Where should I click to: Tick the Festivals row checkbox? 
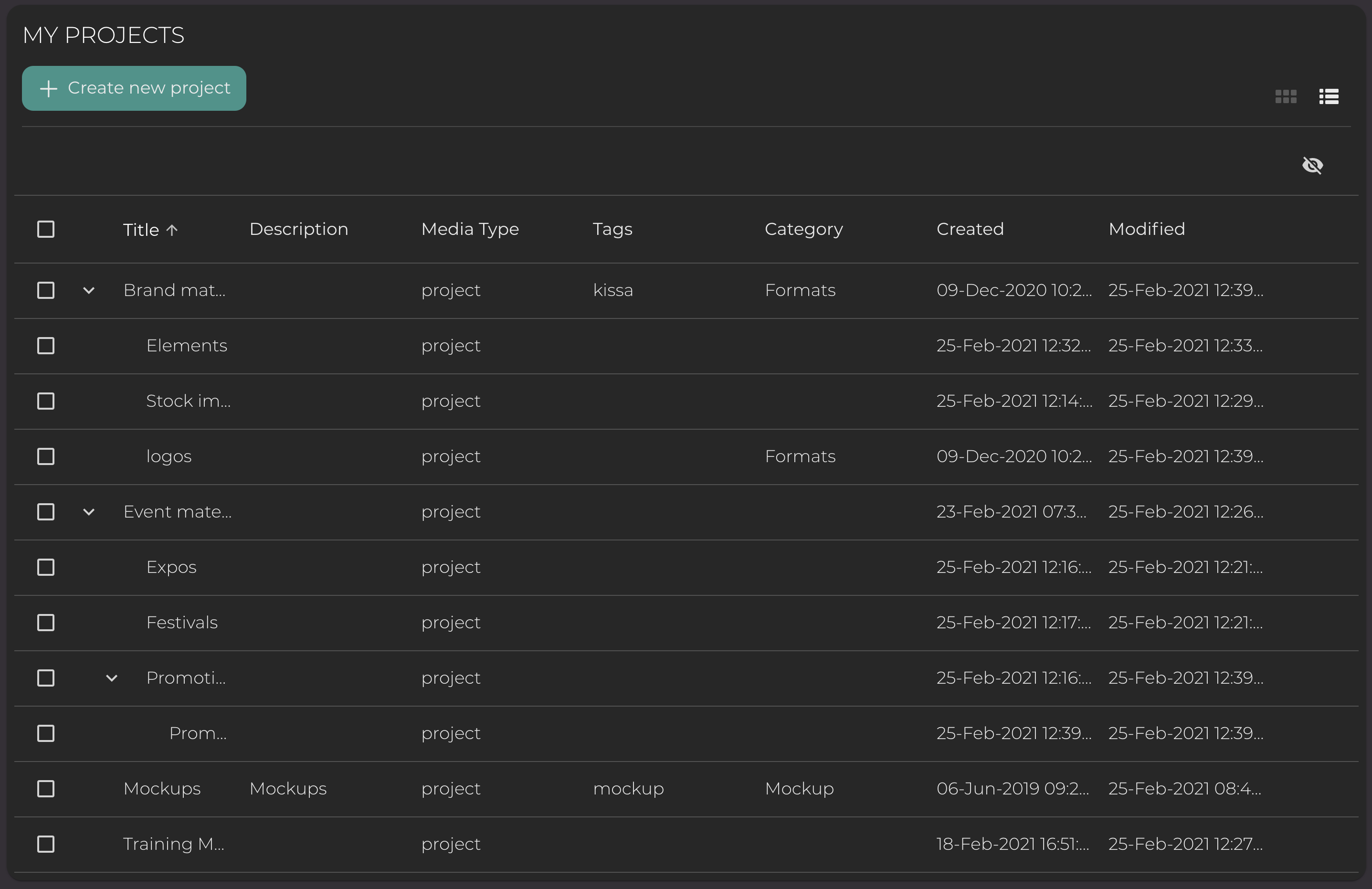[45, 623]
